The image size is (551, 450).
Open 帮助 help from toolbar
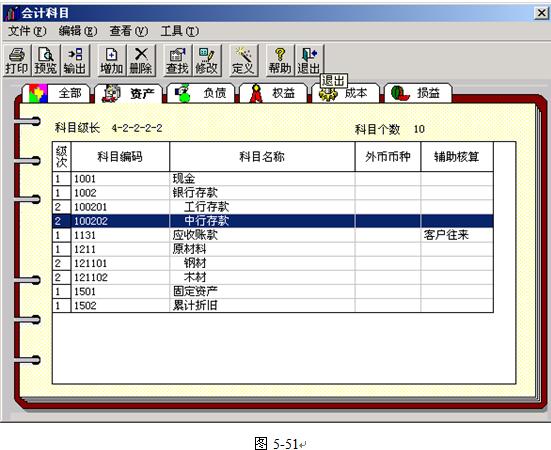[x=280, y=61]
